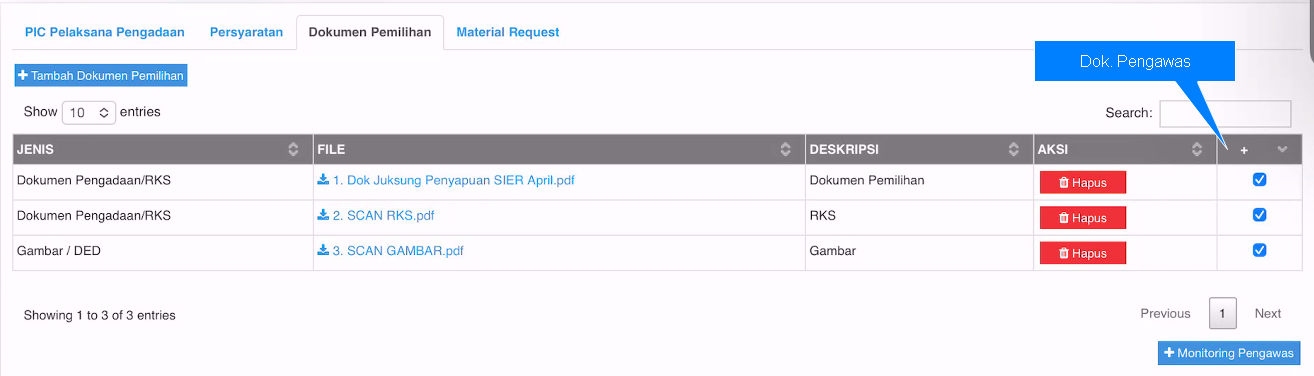This screenshot has width=1314, height=376.
Task: Sort table by FILE column arrows
Action: [786, 150]
